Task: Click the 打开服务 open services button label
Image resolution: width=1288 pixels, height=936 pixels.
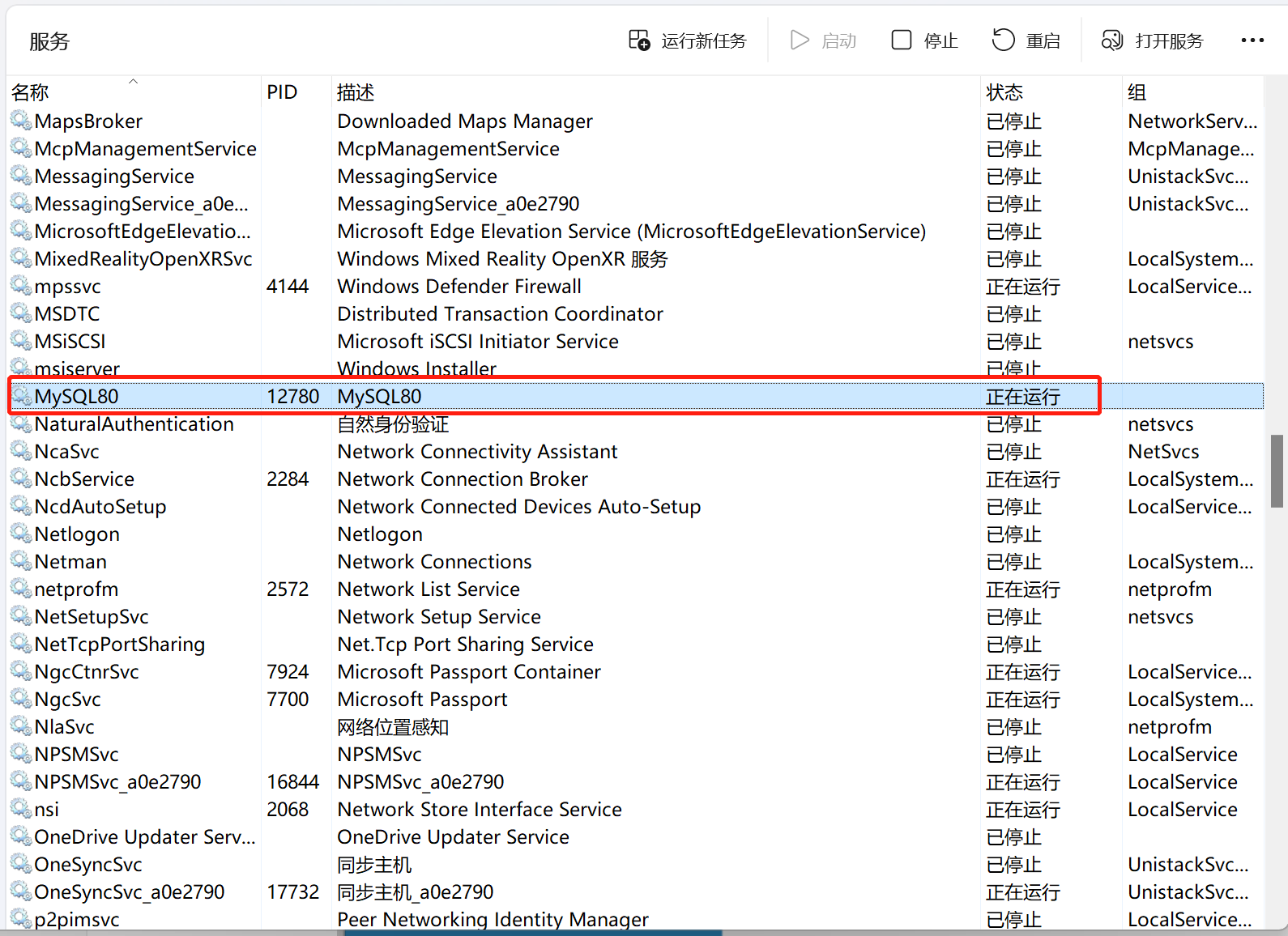Action: (x=1170, y=40)
